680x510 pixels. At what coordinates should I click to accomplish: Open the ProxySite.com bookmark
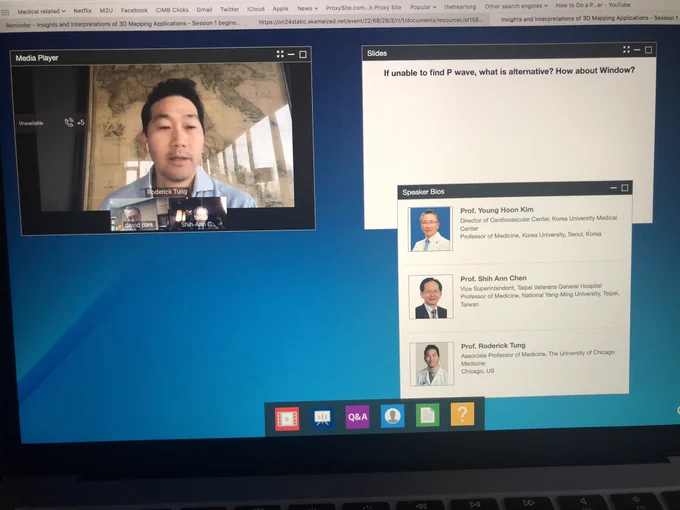pos(363,7)
